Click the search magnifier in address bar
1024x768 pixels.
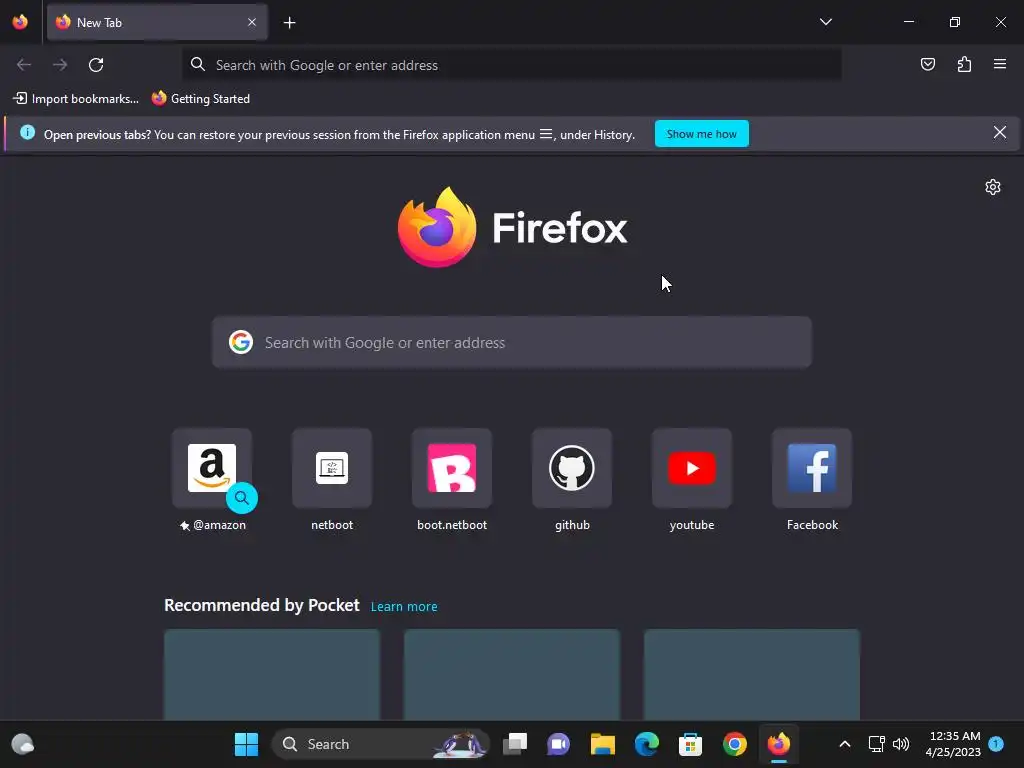click(198, 64)
